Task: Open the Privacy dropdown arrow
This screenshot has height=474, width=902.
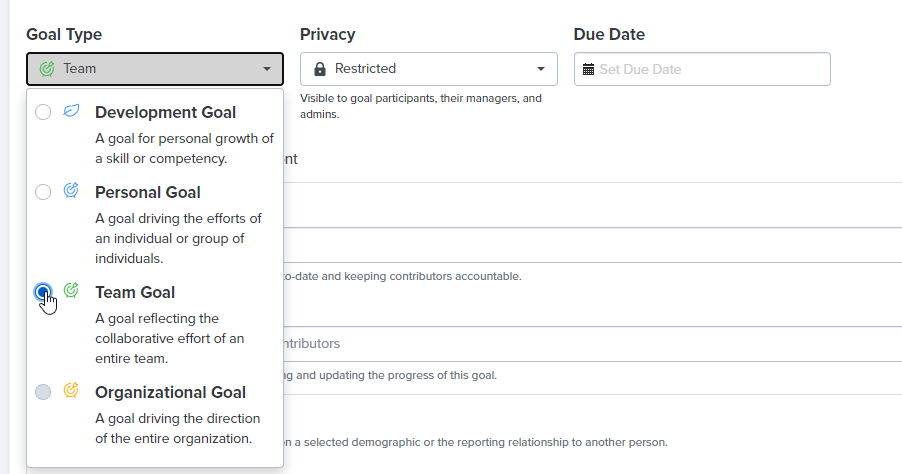Action: [x=541, y=69]
